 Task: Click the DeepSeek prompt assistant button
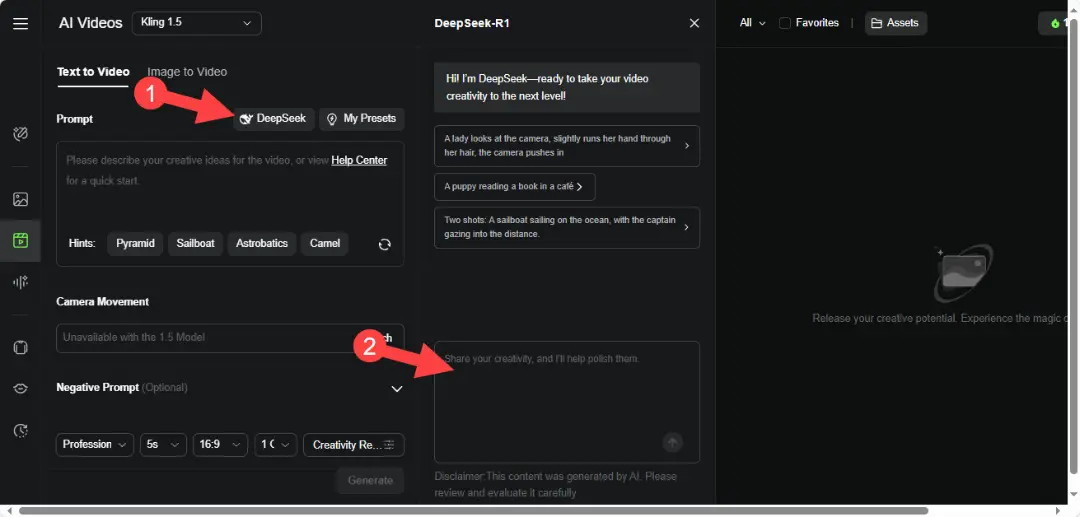pyautogui.click(x=274, y=119)
